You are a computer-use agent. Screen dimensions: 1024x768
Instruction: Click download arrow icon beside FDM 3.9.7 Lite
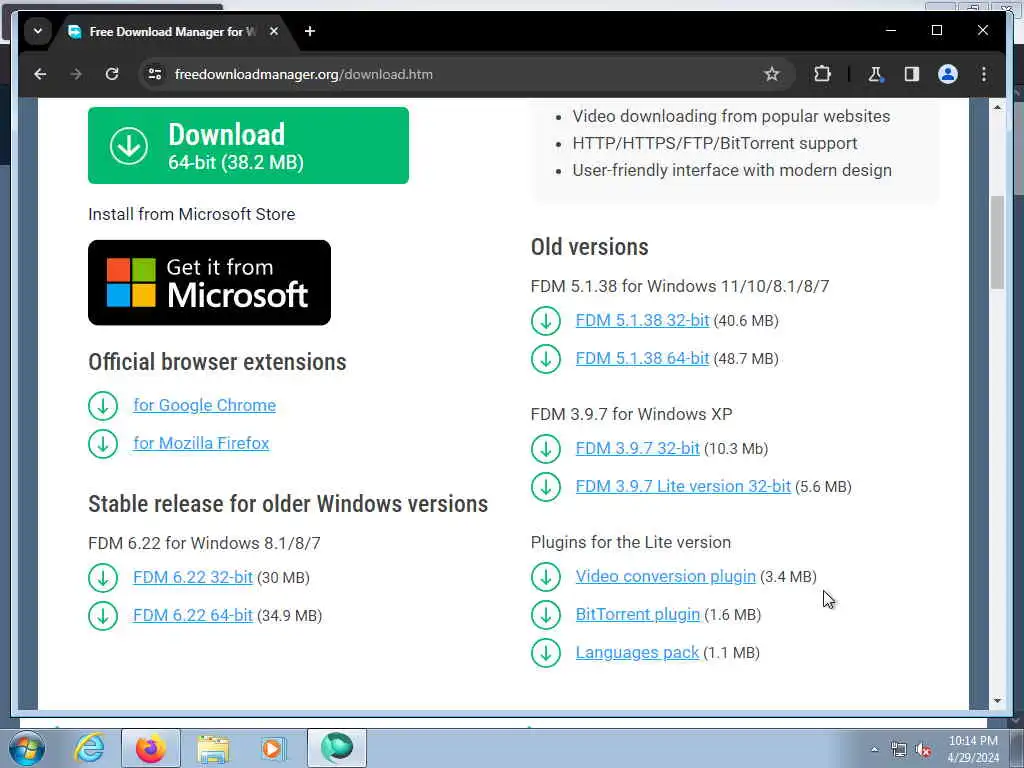pos(545,487)
